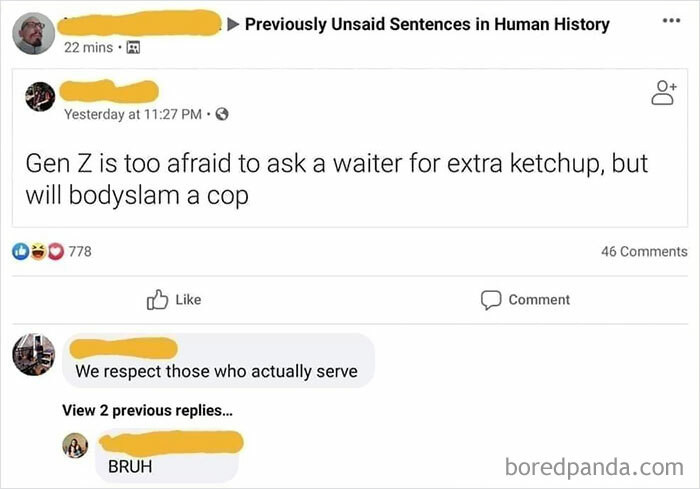View the 778 reactions count
This screenshot has height=489, width=700.
(80, 252)
